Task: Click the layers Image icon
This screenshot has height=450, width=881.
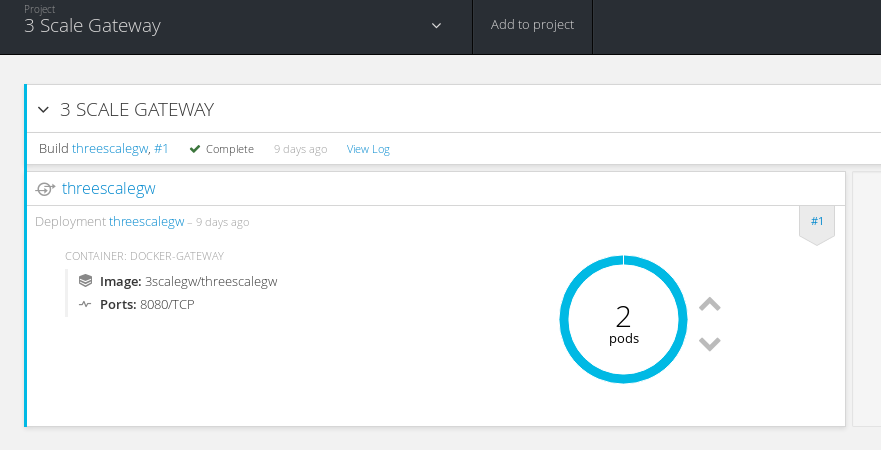Action: [x=85, y=280]
